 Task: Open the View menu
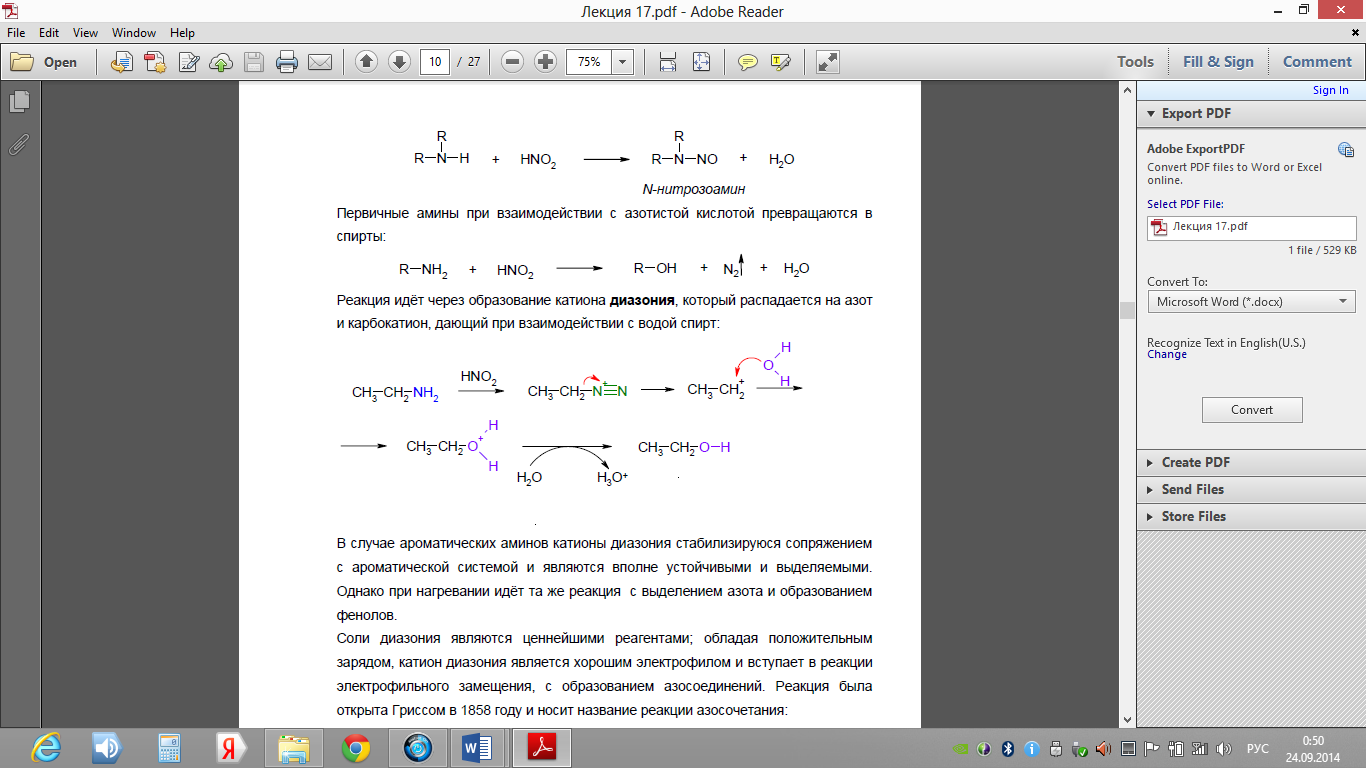(85, 33)
